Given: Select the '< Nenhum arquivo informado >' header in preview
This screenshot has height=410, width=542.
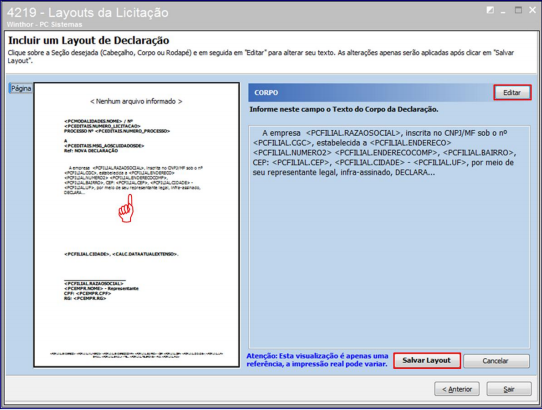Looking at the screenshot, I should 136,101.
